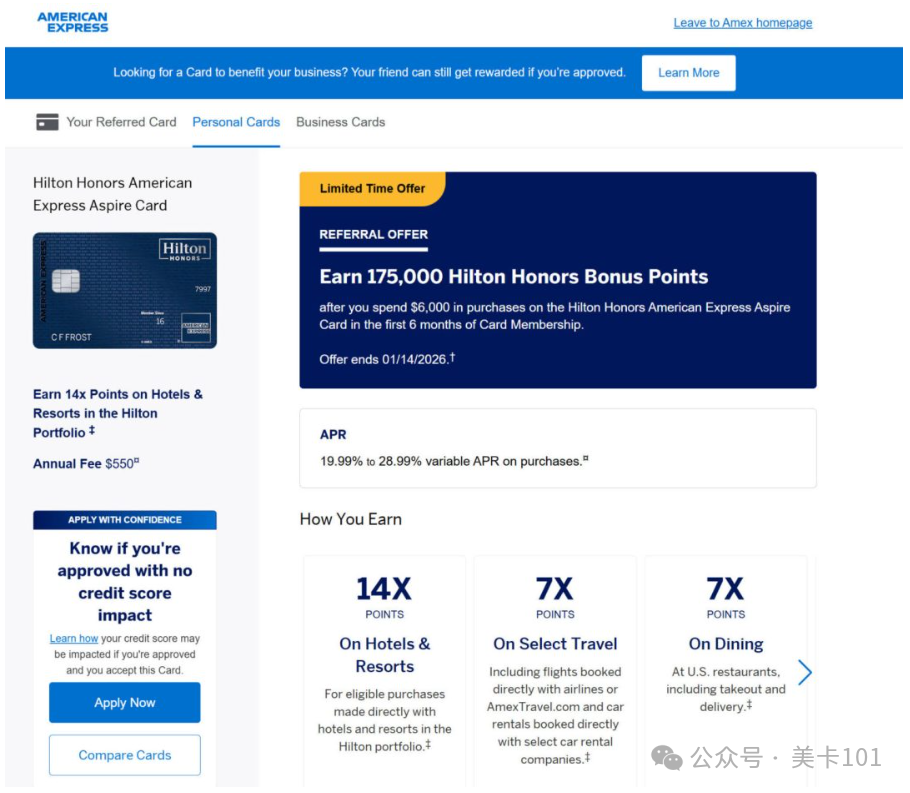910x793 pixels.
Task: Click the right chevron in How You Earn
Action: point(804,672)
